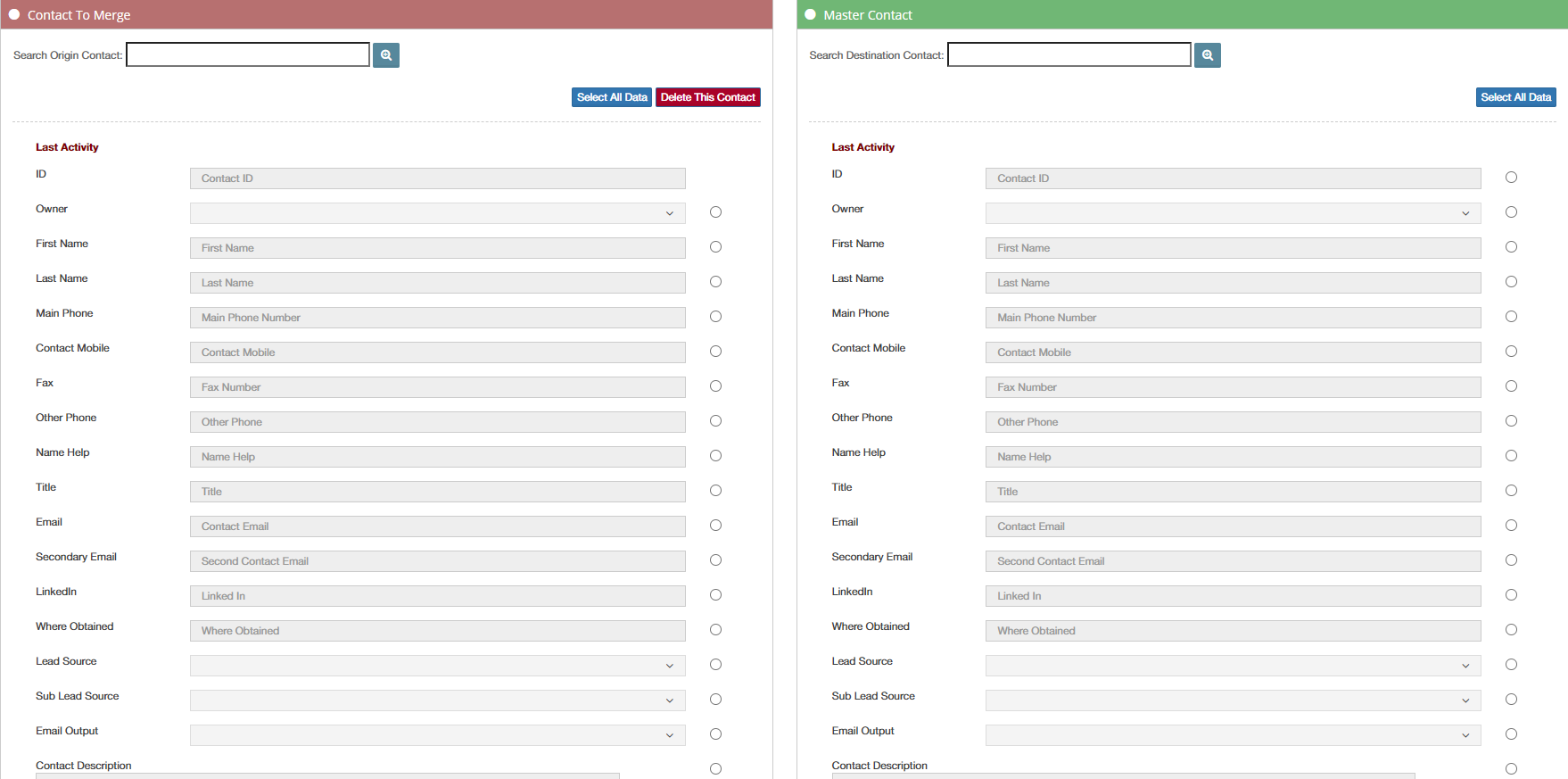Focus the Search Origin Contact field
Viewport: 1568px width, 779px height.
[x=248, y=54]
